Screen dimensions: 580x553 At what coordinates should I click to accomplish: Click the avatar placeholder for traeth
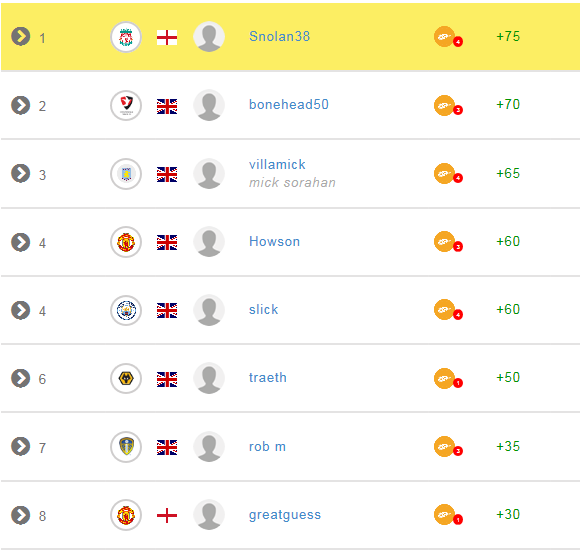tap(209, 378)
